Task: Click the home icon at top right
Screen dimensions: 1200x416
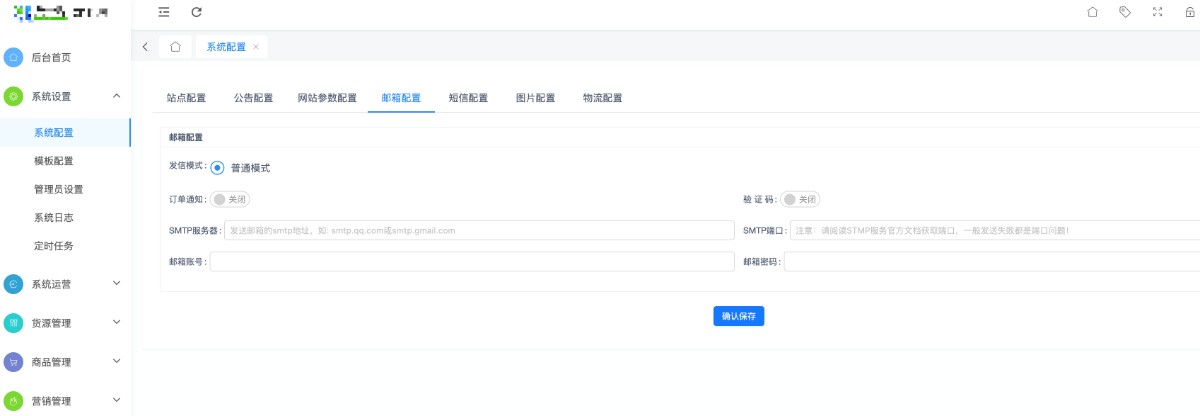Action: (x=1092, y=12)
